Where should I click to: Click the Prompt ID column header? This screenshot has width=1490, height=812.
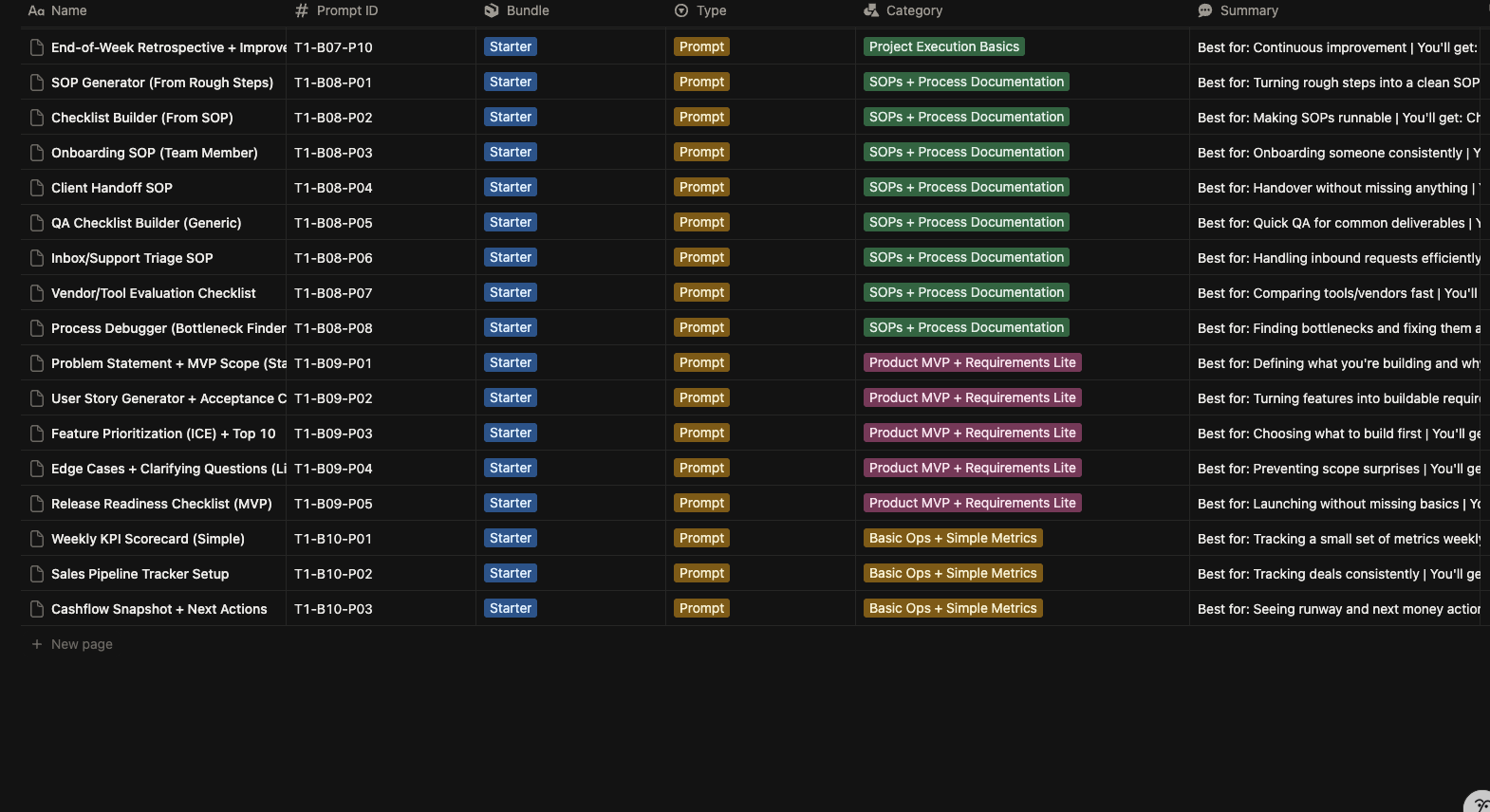[337, 10]
